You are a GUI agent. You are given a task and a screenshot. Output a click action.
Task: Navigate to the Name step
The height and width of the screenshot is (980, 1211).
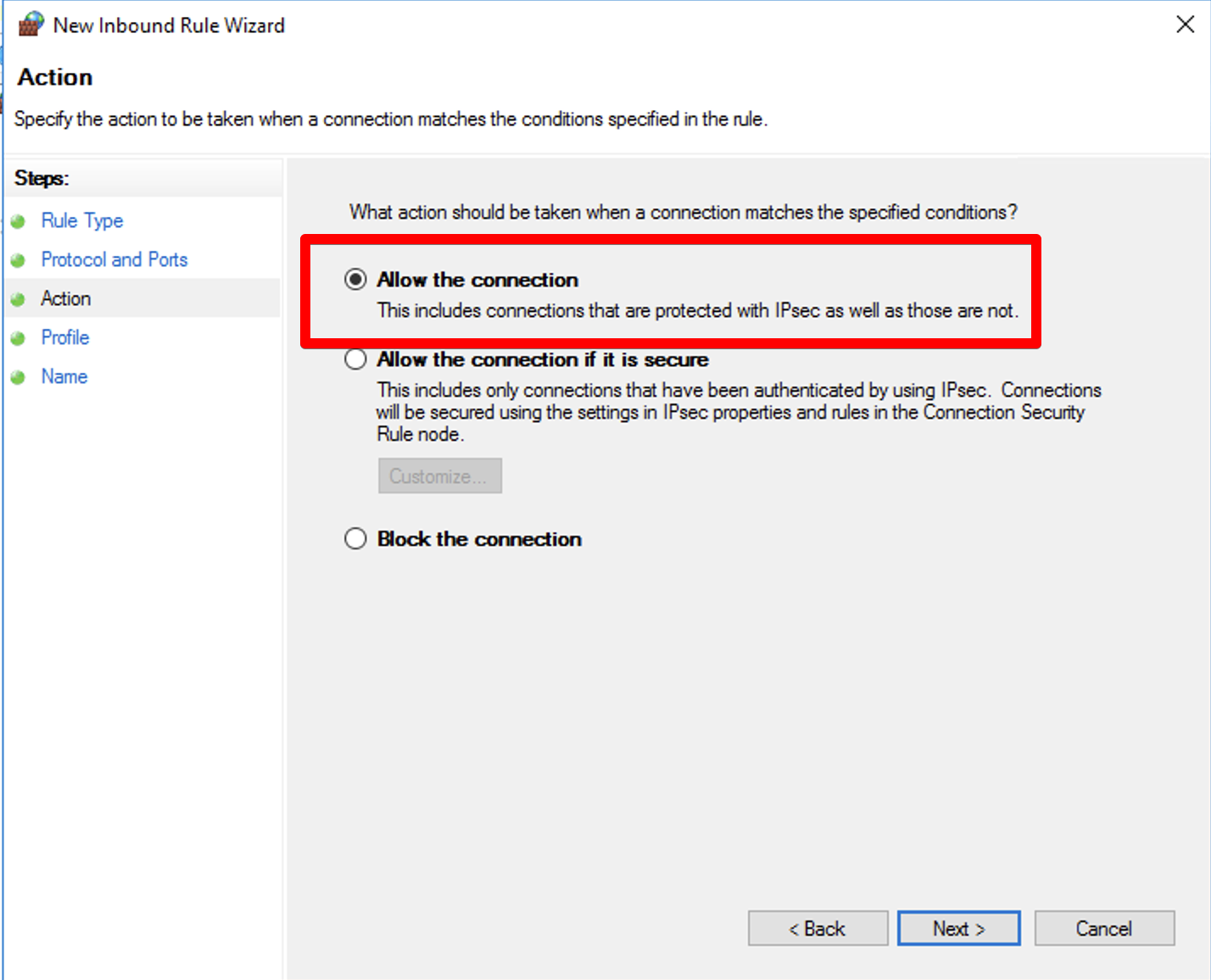coord(64,377)
